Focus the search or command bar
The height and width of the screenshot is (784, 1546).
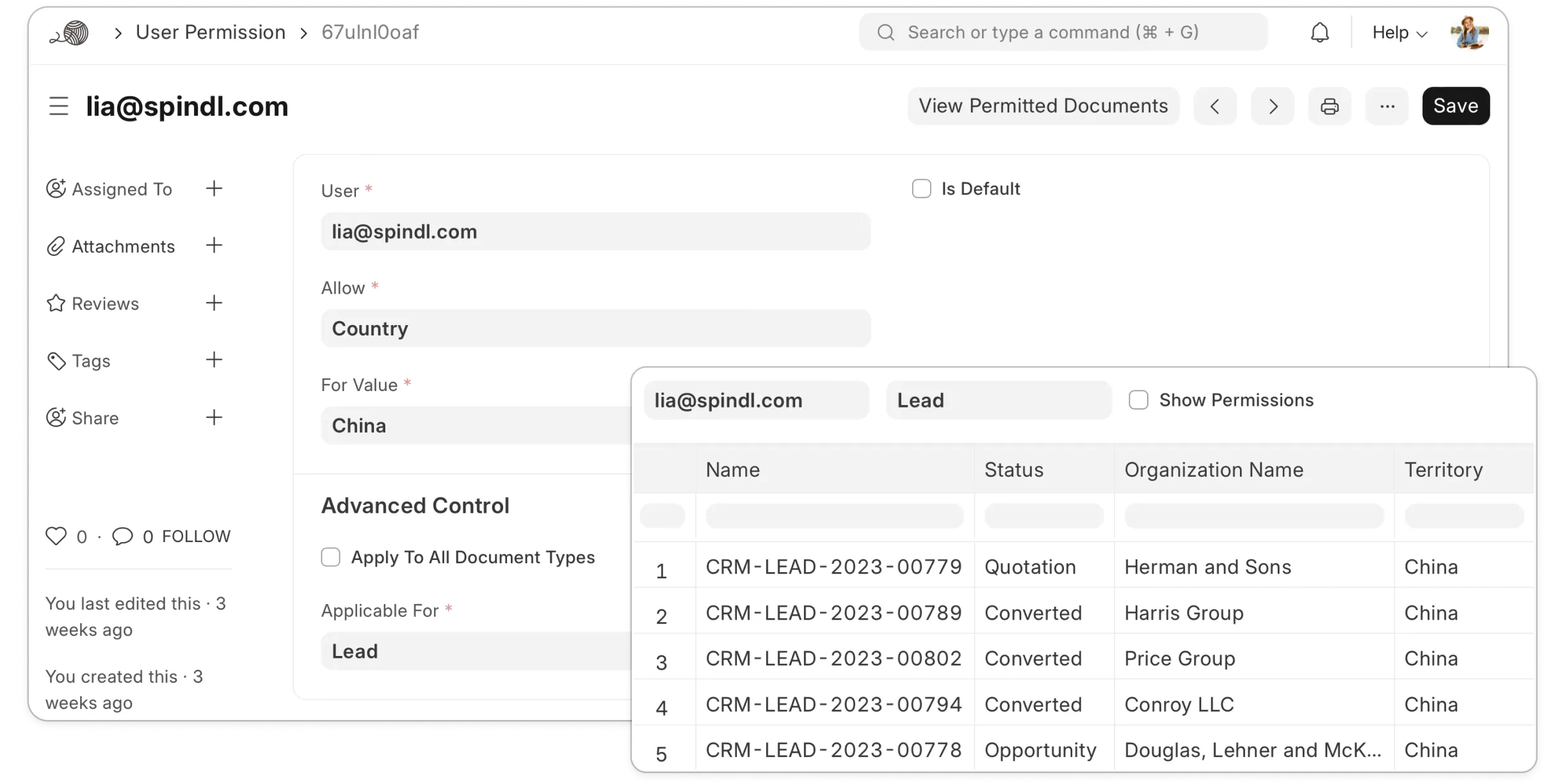tap(1063, 33)
